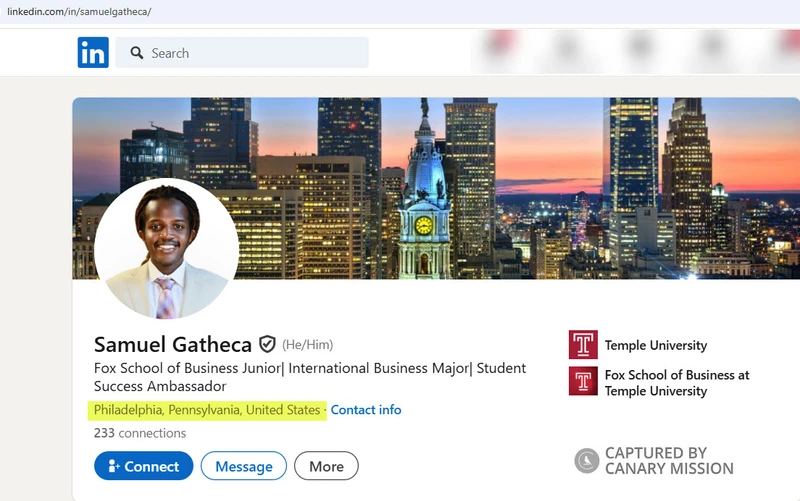Open Fox School of Business at Temple University link
Screen dimensions: 800x501
676,383
